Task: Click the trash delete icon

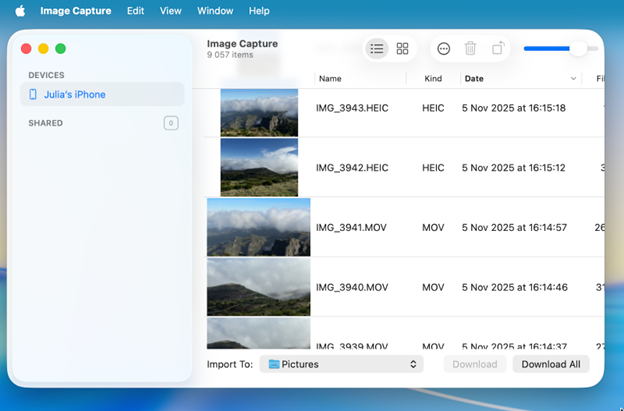Action: coord(470,48)
